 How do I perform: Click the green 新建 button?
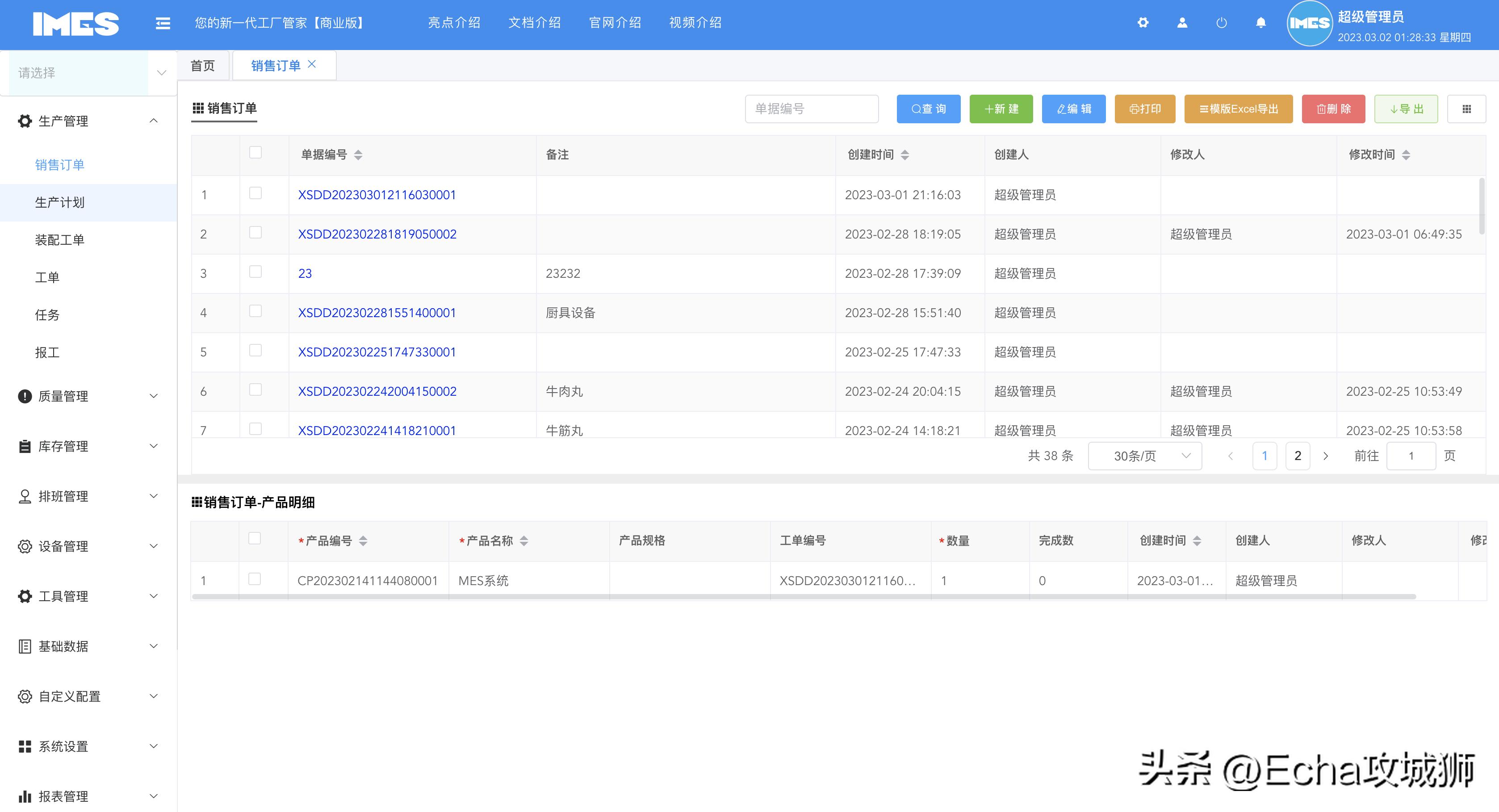1001,109
